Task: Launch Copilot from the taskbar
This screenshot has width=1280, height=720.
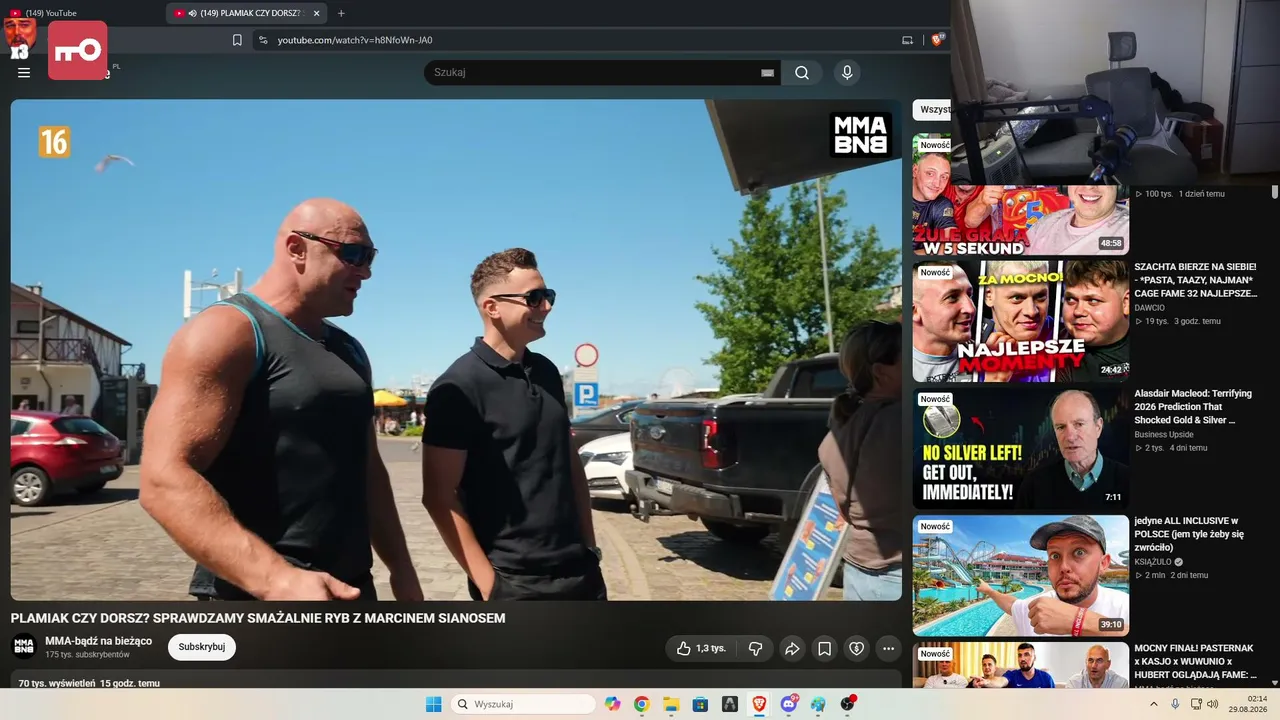Action: (613, 704)
